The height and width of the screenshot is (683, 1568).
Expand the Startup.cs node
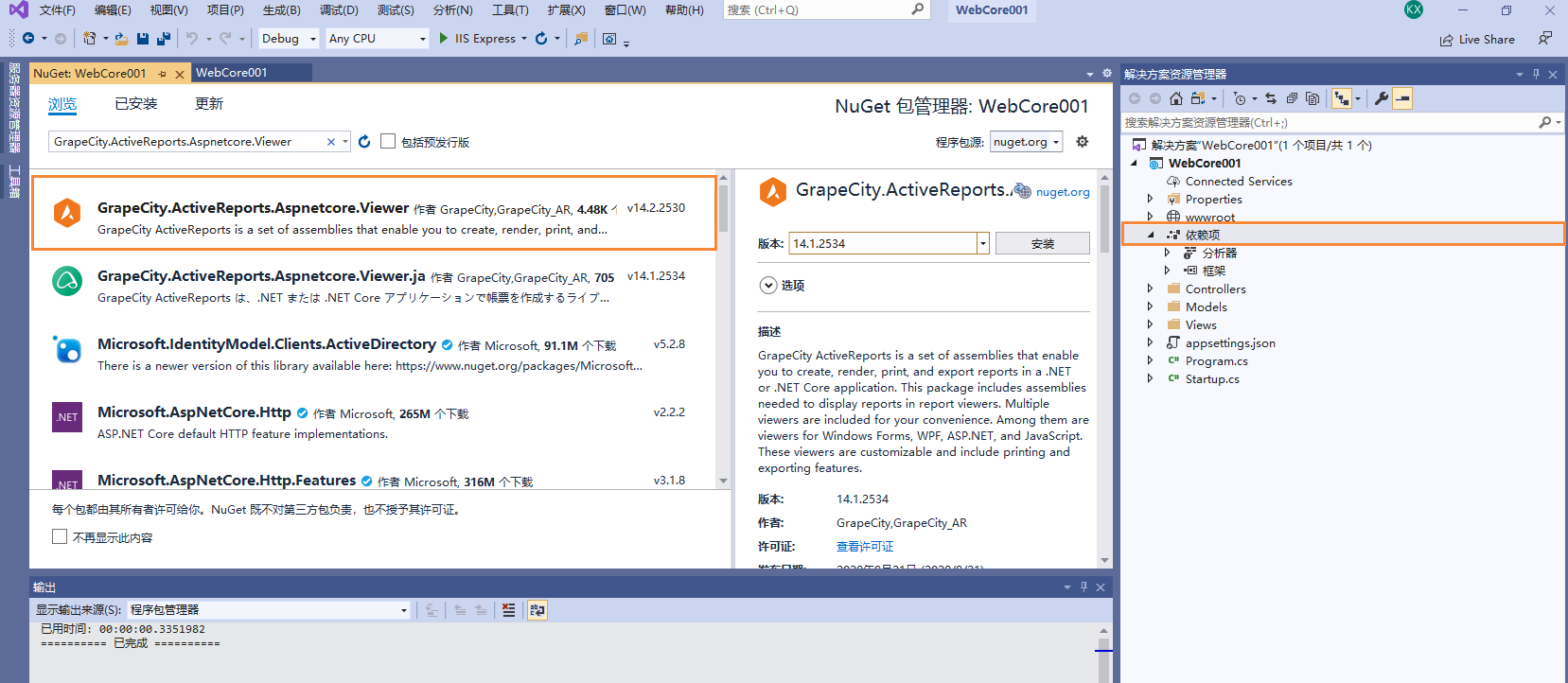(x=1151, y=379)
